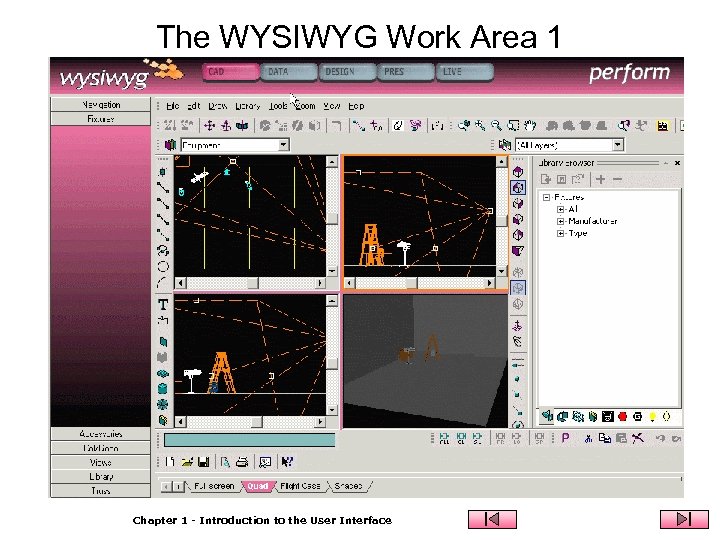The height and width of the screenshot is (540, 720).
Task: Click the Navigation sidebar button
Action: [101, 105]
